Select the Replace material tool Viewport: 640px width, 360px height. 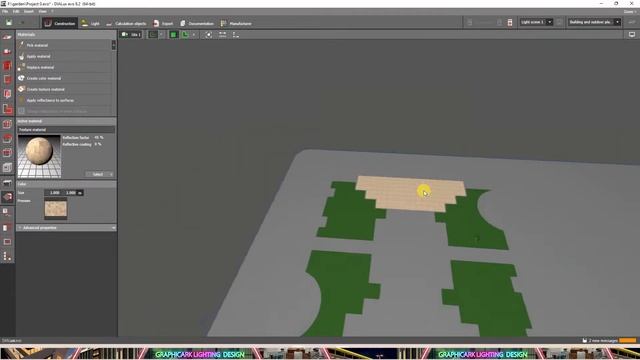coord(65,67)
